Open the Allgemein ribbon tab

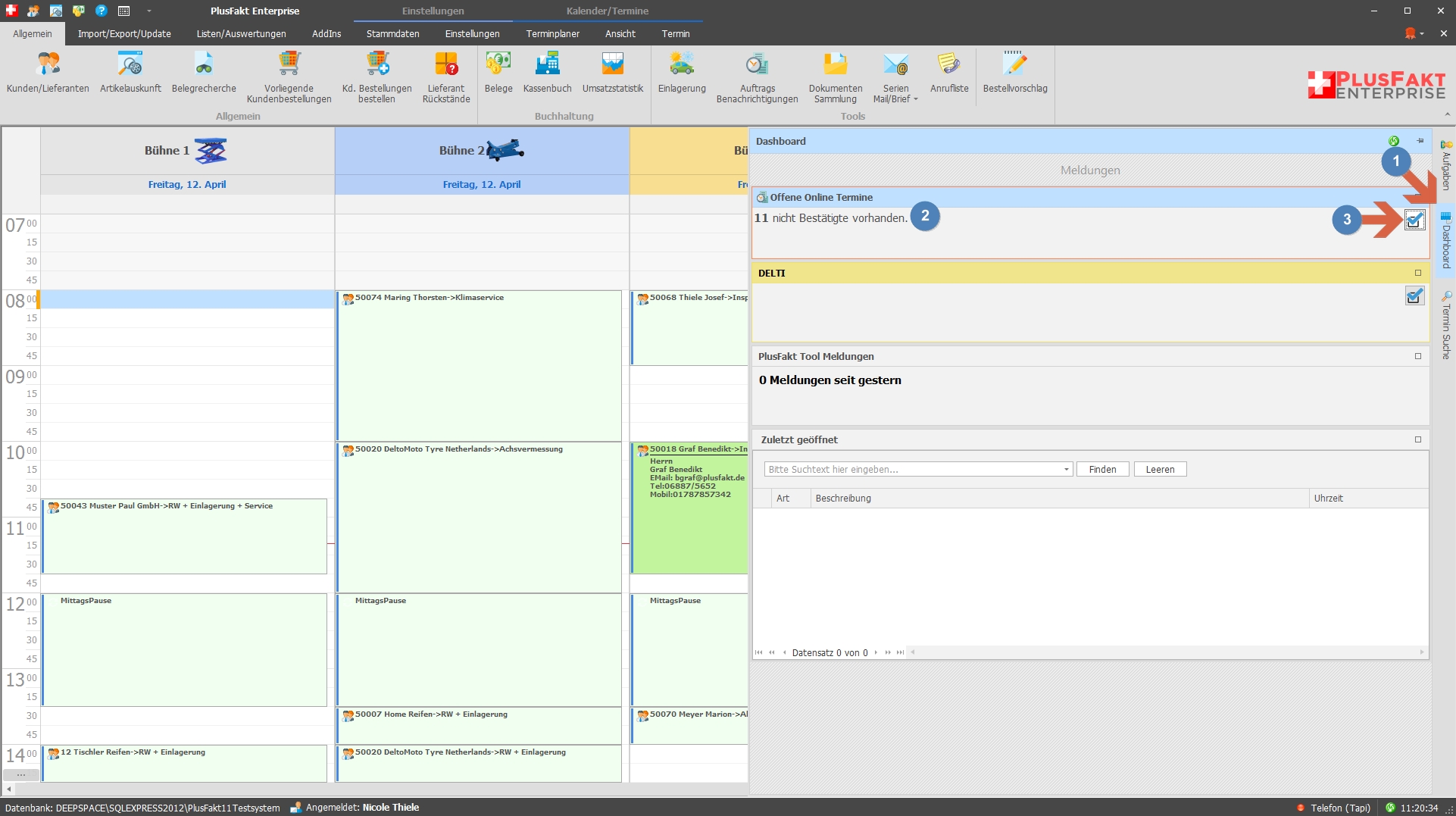33,34
